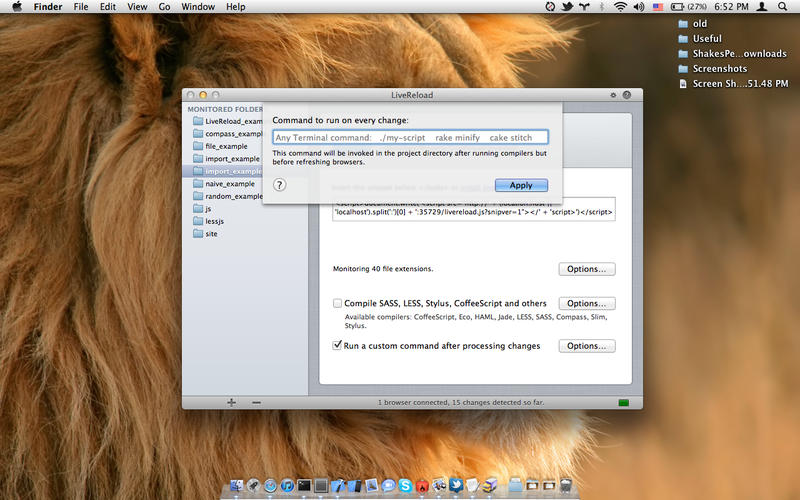Open the Wi-Fi status menu
The width and height of the screenshot is (800, 500).
(x=620, y=7)
